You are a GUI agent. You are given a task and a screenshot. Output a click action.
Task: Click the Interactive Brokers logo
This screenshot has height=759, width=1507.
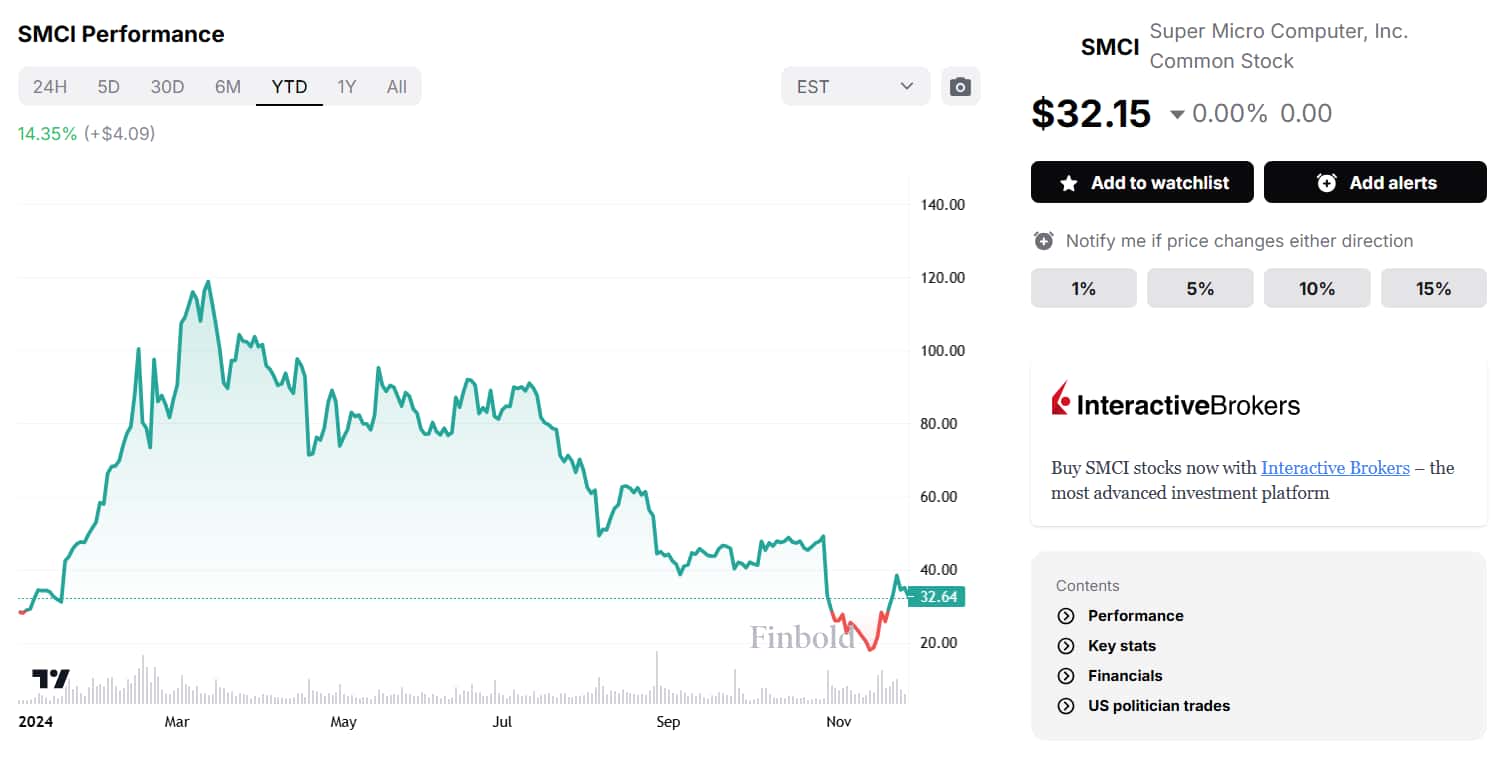click(x=1175, y=403)
